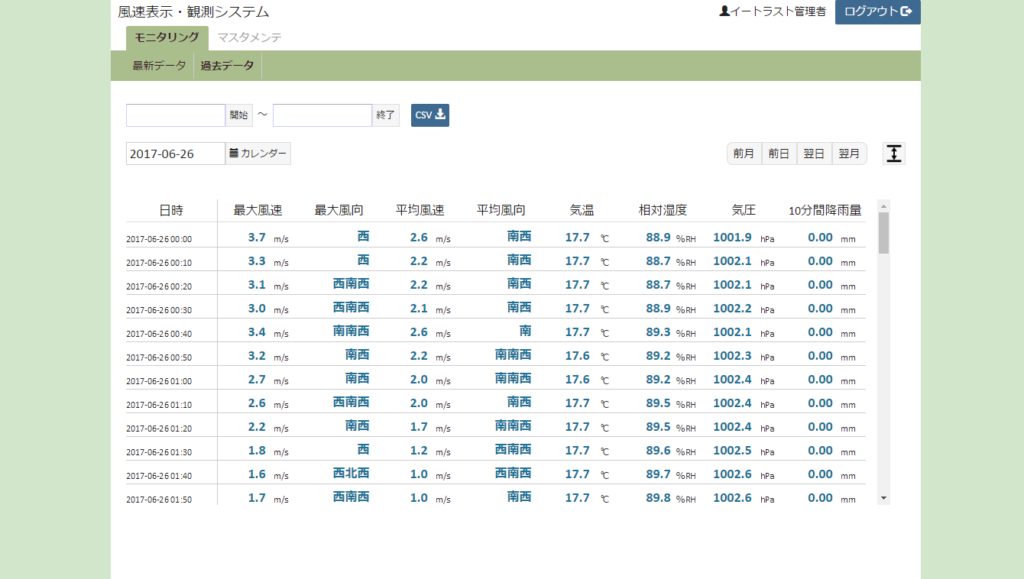Toggle the table height expand icon
Image resolution: width=1024 pixels, height=579 pixels.
(x=894, y=154)
